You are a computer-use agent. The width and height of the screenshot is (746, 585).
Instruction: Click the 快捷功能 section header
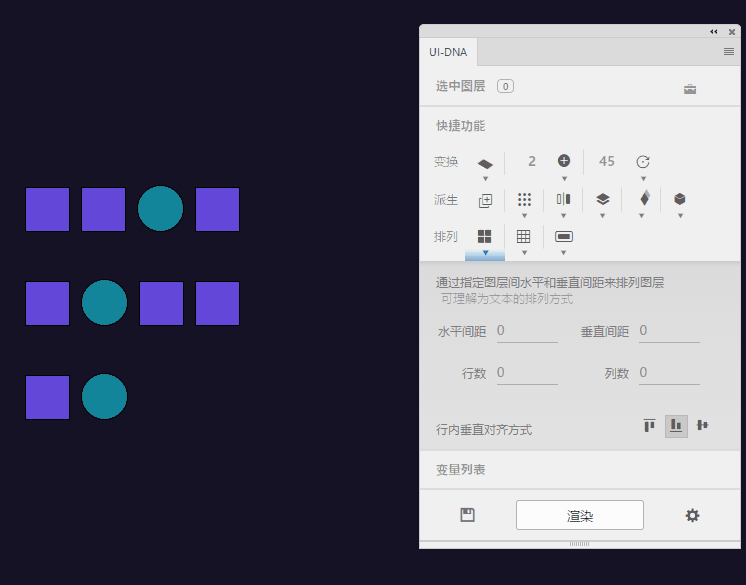point(461,126)
